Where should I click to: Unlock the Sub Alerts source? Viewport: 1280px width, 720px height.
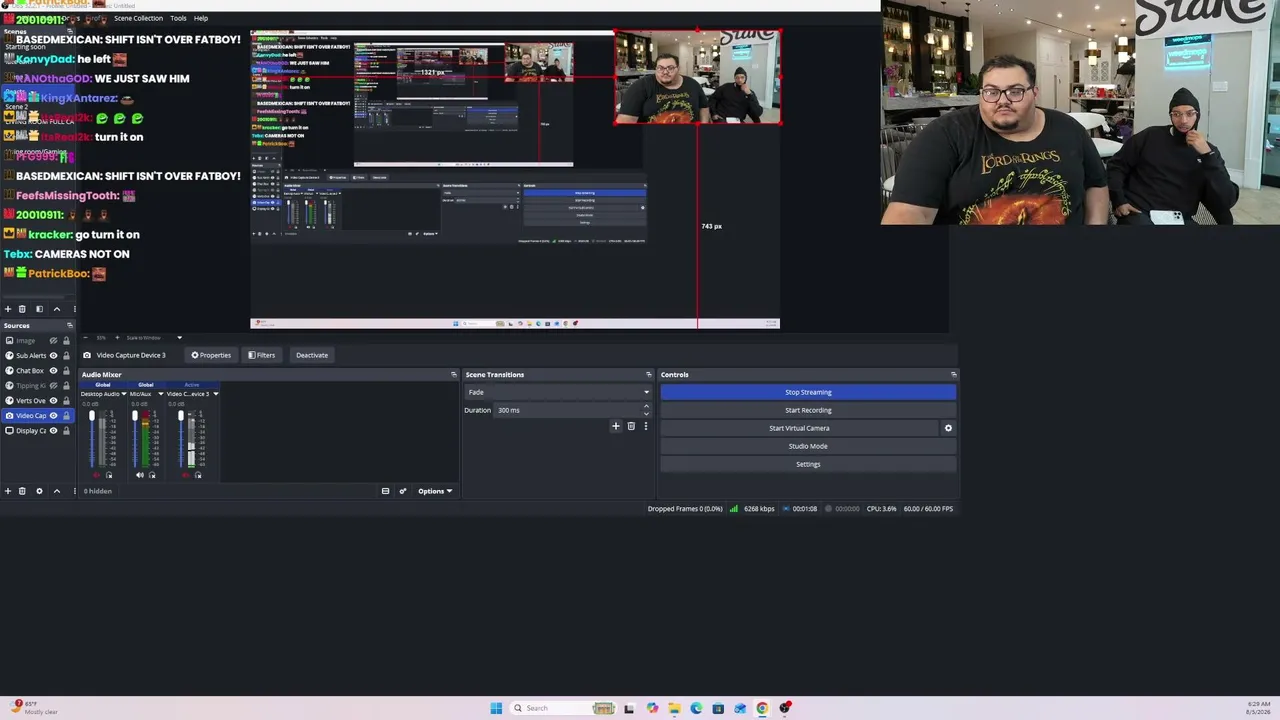point(66,356)
